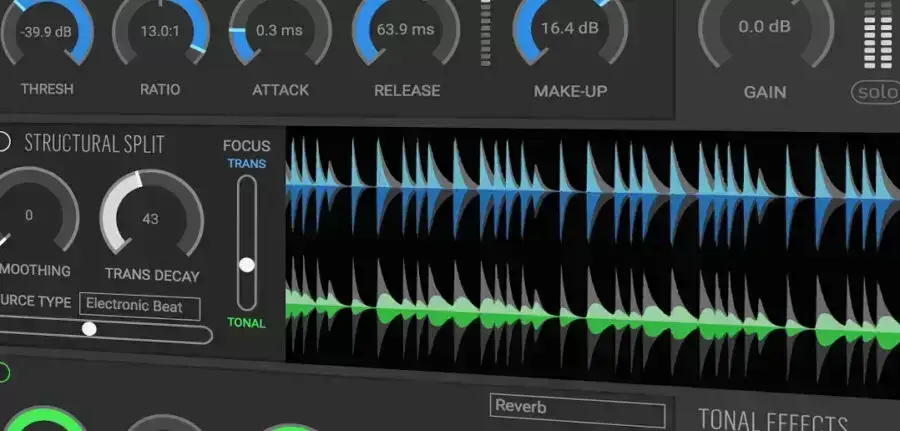Click the Thresh knob showing -39.9 dB

tap(46, 30)
